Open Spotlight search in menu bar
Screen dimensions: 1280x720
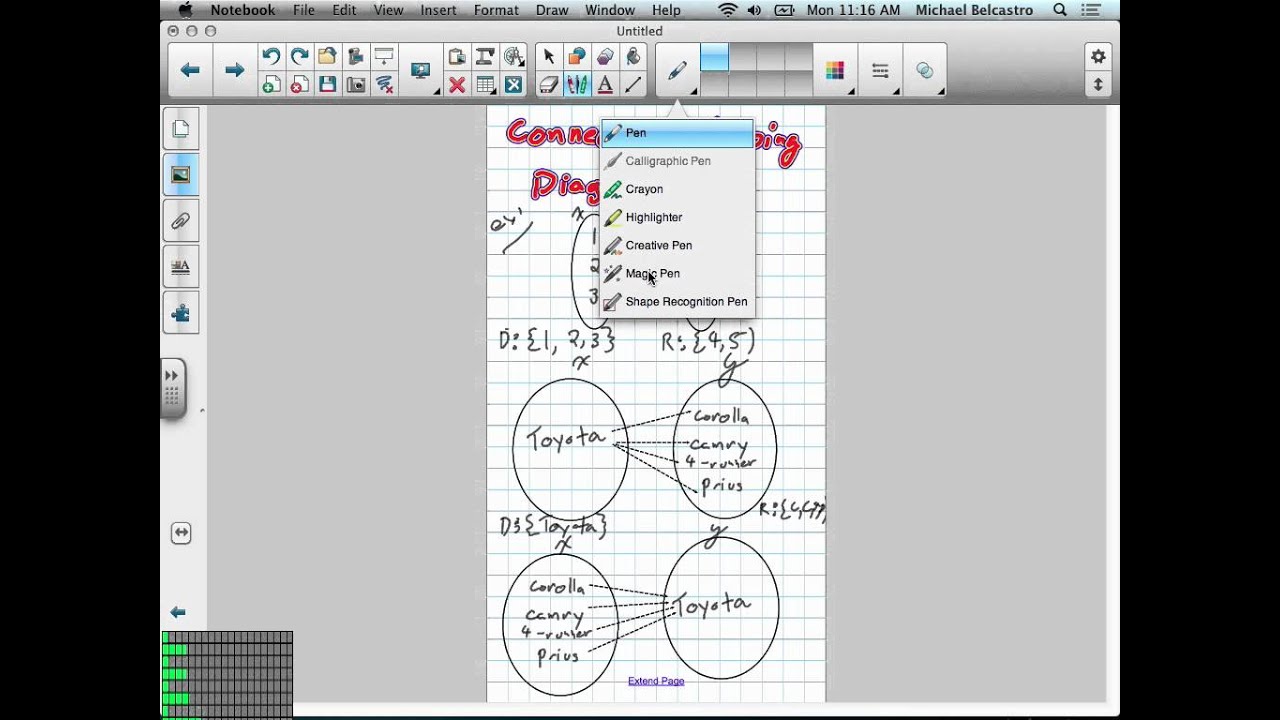1060,10
